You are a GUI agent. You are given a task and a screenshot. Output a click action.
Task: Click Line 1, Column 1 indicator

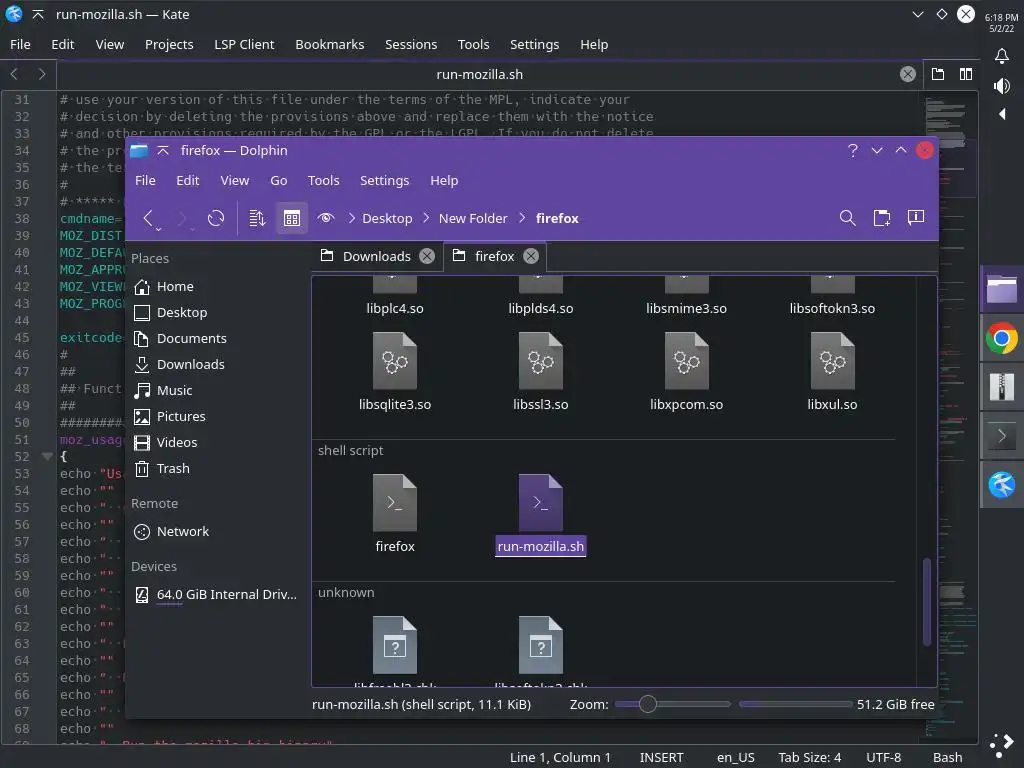[560, 758]
